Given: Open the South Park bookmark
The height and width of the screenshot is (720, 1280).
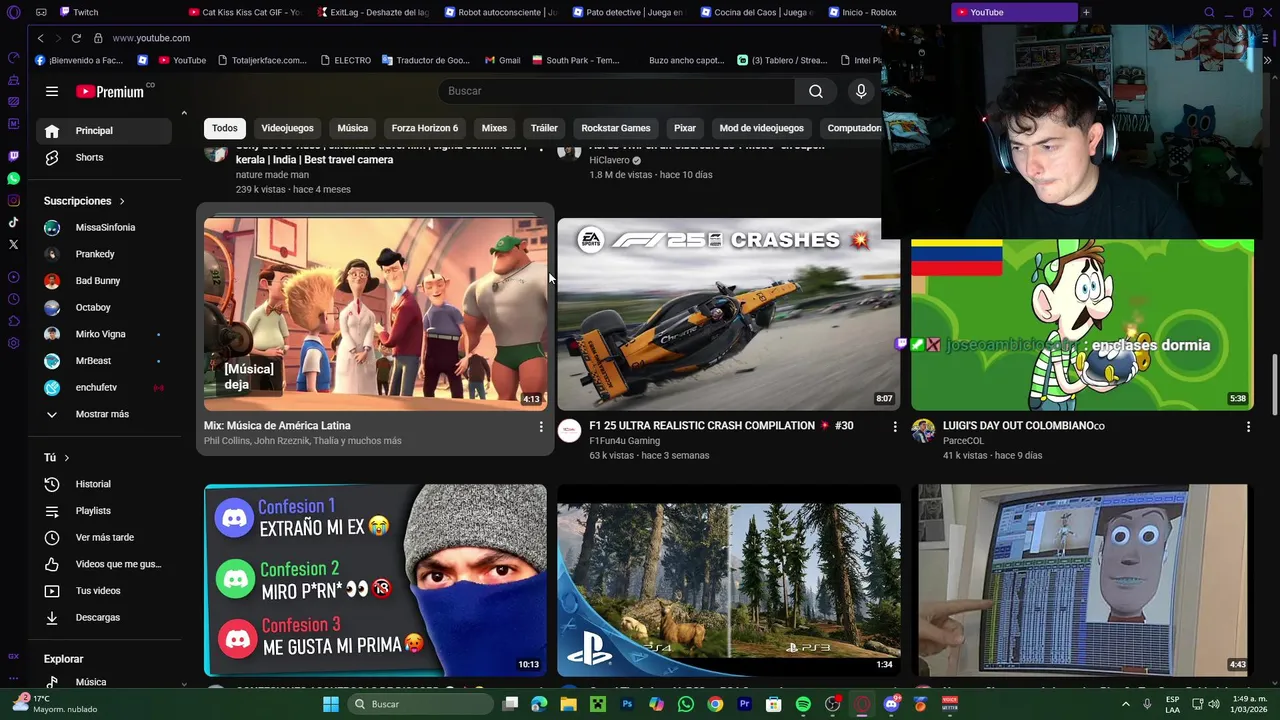Looking at the screenshot, I should tap(576, 60).
